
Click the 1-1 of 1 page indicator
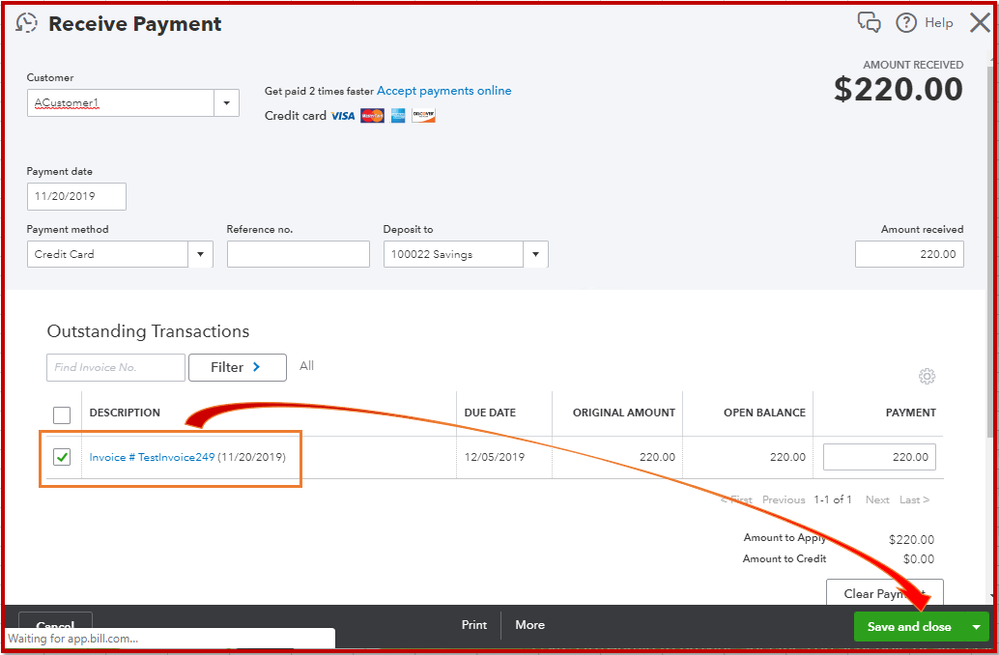point(832,500)
